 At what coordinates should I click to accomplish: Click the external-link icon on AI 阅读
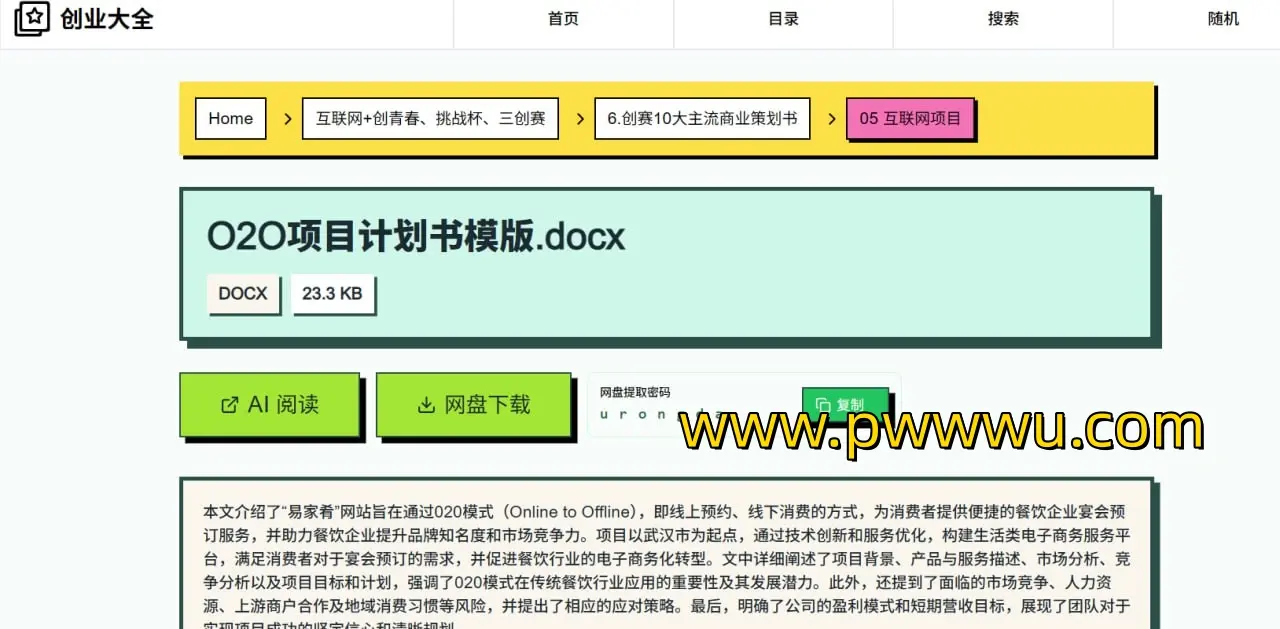coord(229,405)
